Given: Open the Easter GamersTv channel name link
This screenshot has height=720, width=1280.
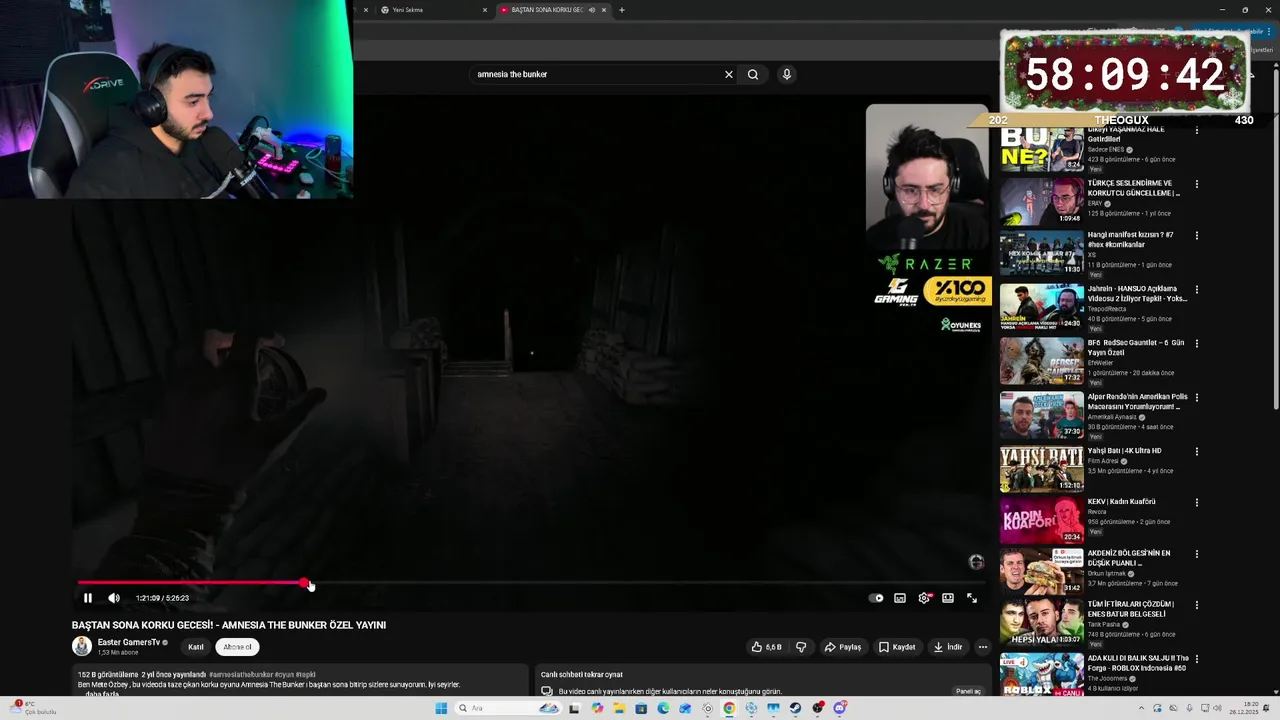Looking at the screenshot, I should click(x=129, y=642).
